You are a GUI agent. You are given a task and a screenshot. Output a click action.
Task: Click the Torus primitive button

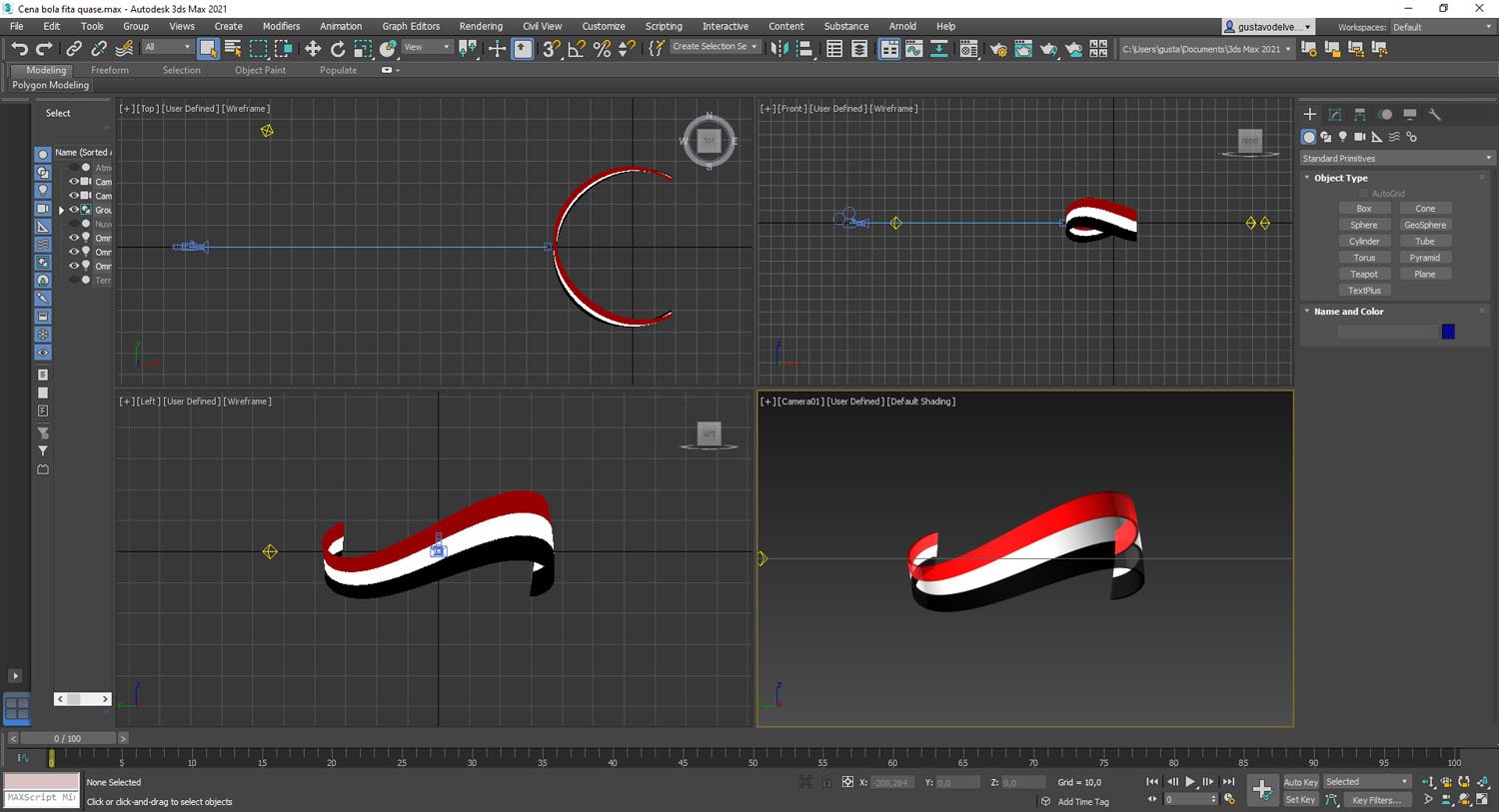click(1364, 258)
